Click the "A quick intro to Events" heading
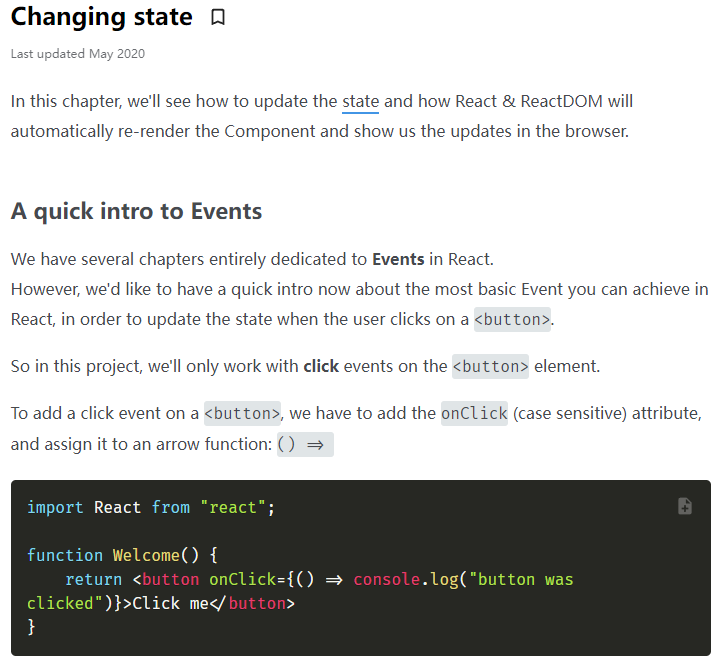723x663 pixels. point(136,211)
